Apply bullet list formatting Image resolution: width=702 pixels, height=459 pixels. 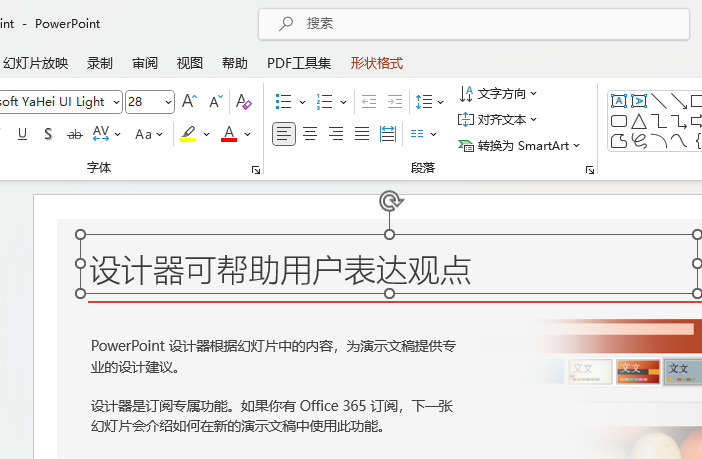coord(284,102)
